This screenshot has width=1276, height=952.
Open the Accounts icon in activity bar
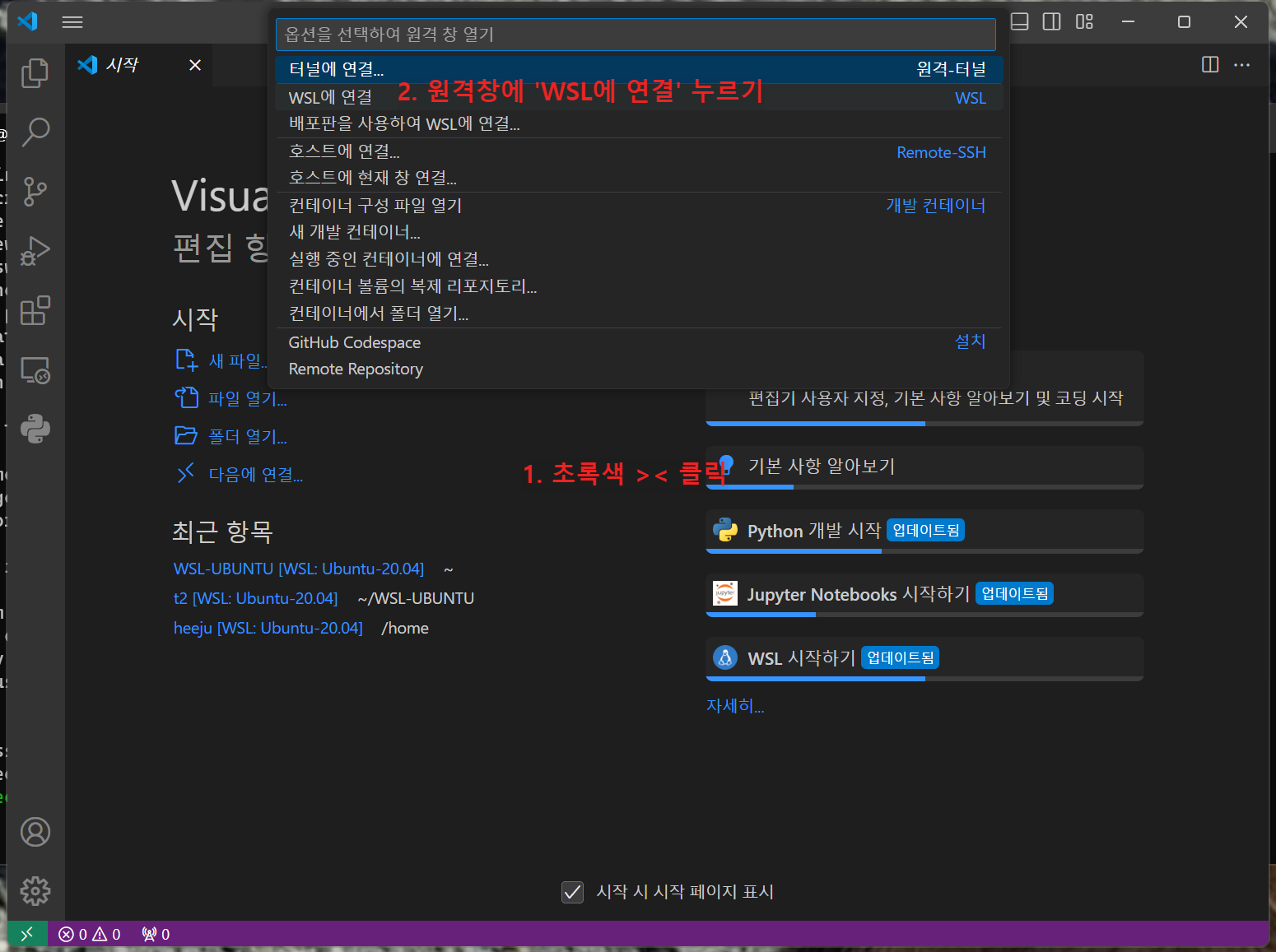click(x=35, y=832)
